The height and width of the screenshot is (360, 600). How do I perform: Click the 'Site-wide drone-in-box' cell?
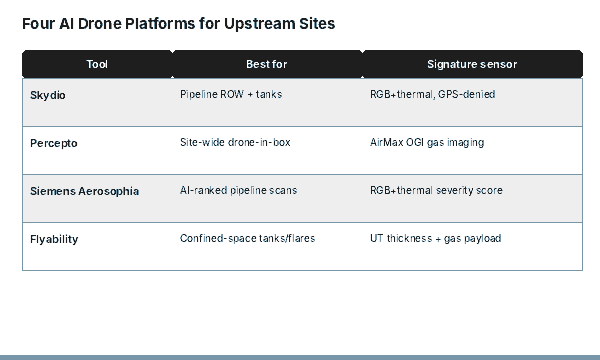point(267,150)
